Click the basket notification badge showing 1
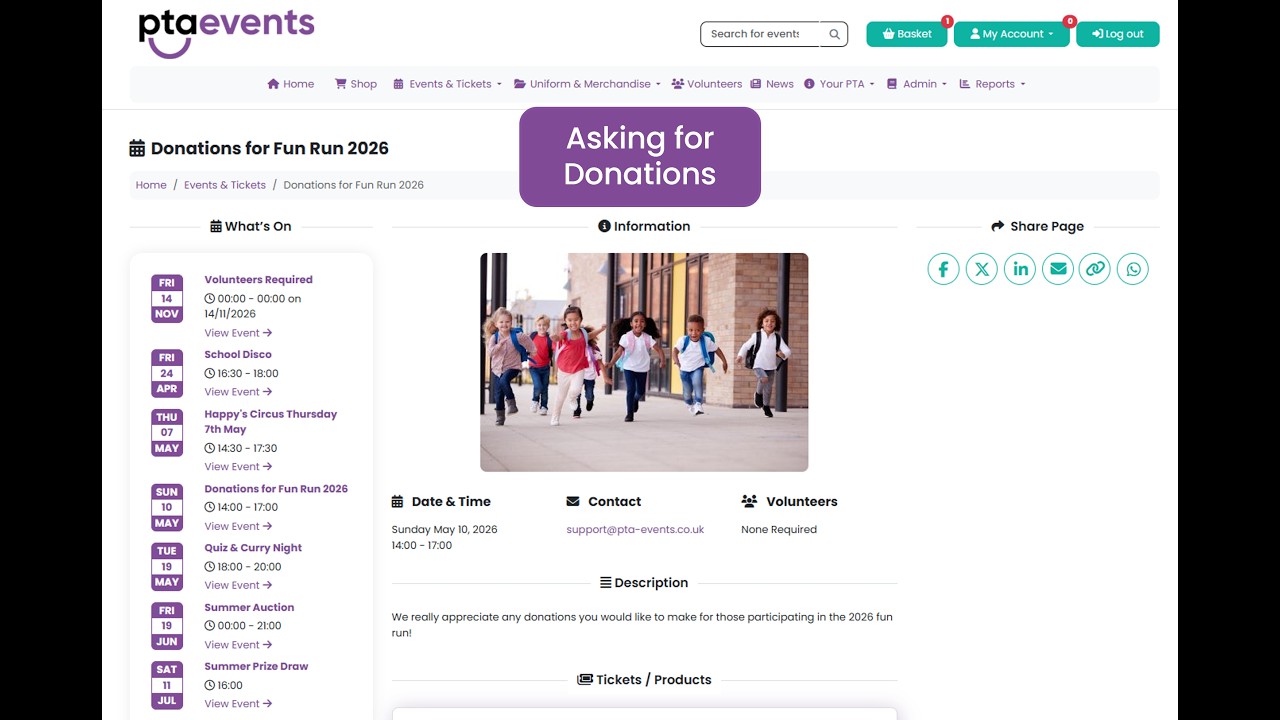The height and width of the screenshot is (720, 1280). click(947, 21)
